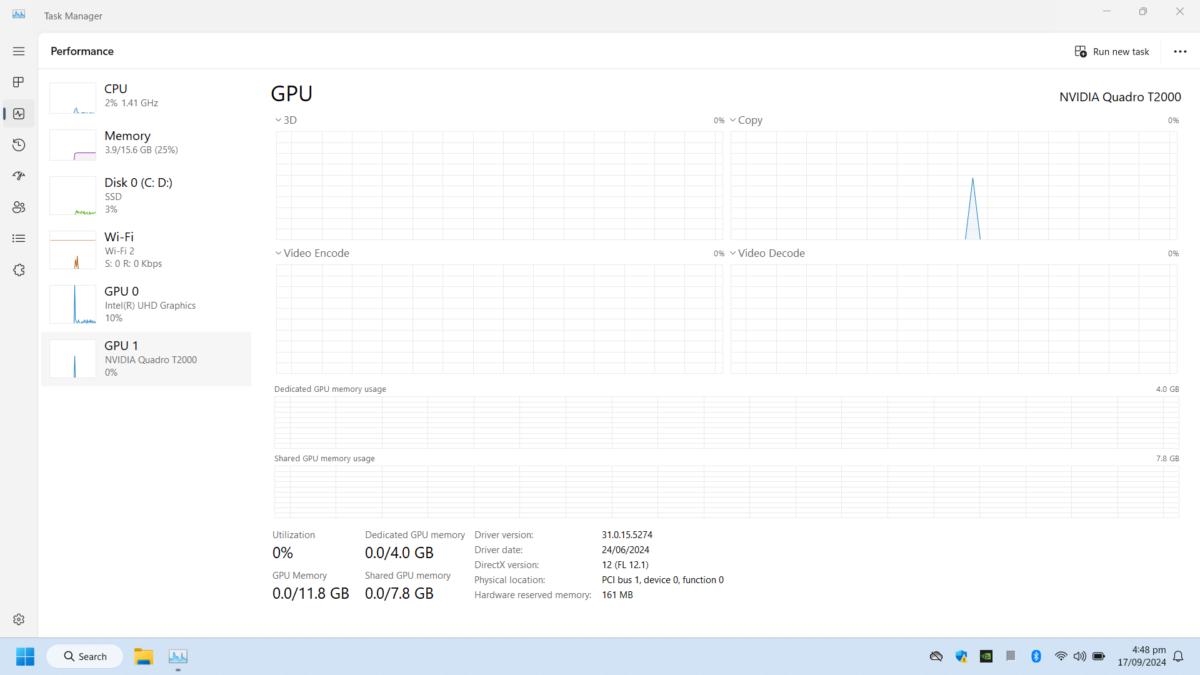Click the driver version value 31.0.15.5274
This screenshot has height=675, width=1200.
point(627,535)
